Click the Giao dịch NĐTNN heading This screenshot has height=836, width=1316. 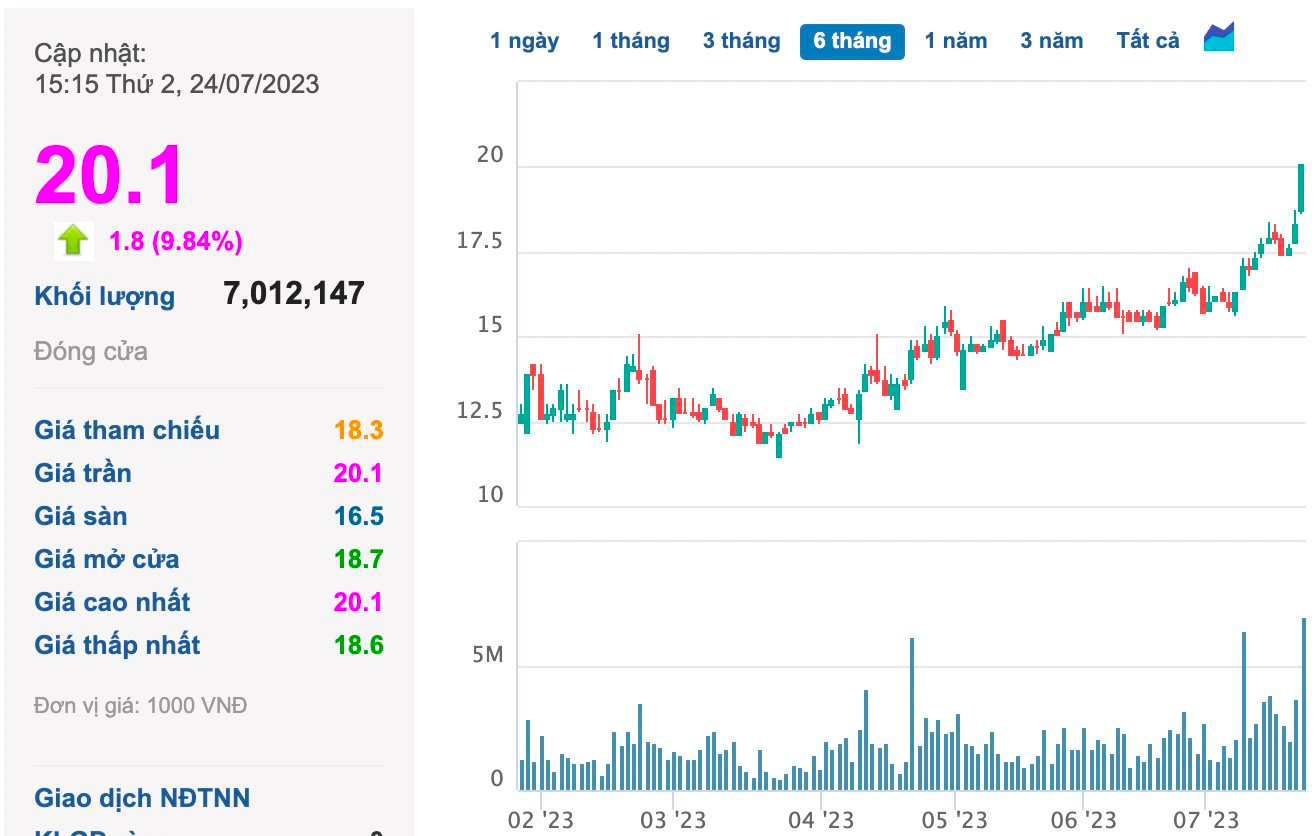(x=142, y=798)
